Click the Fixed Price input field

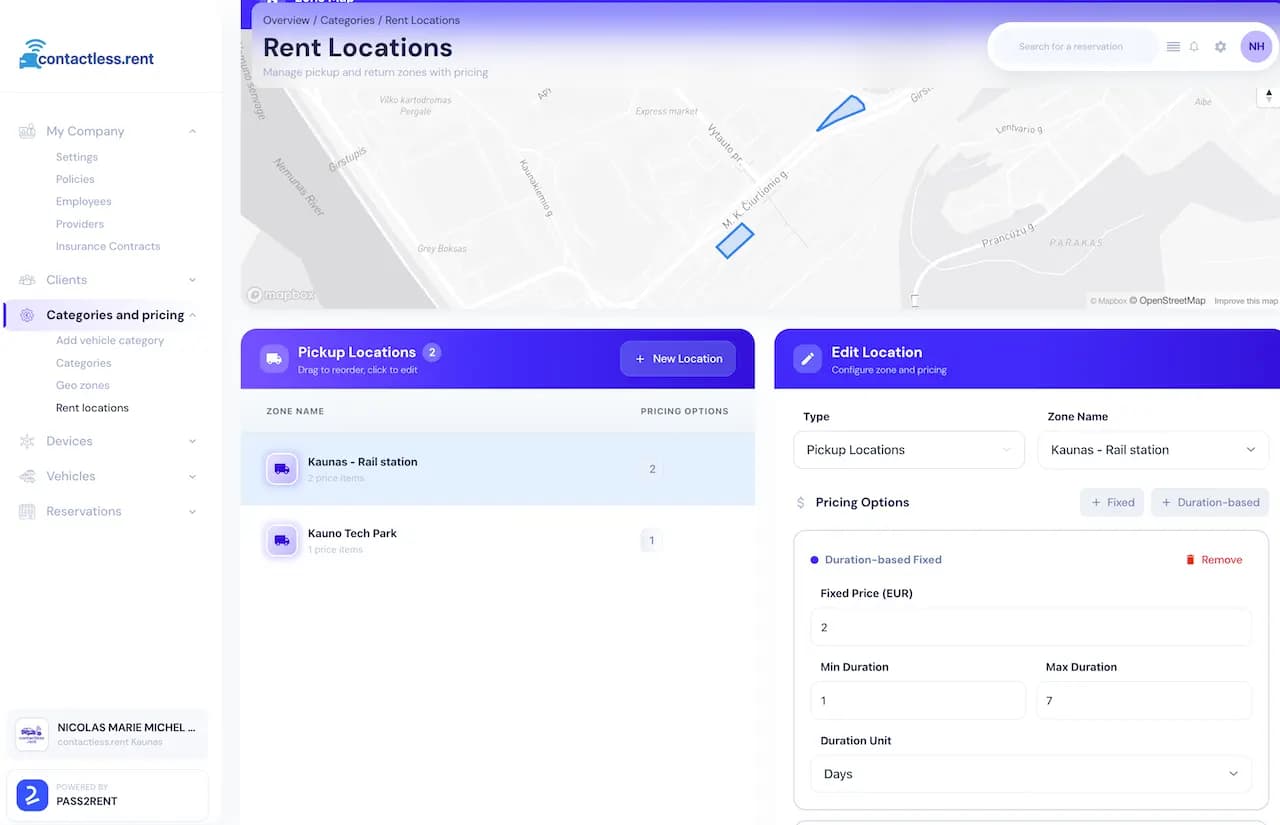pyautogui.click(x=1030, y=627)
